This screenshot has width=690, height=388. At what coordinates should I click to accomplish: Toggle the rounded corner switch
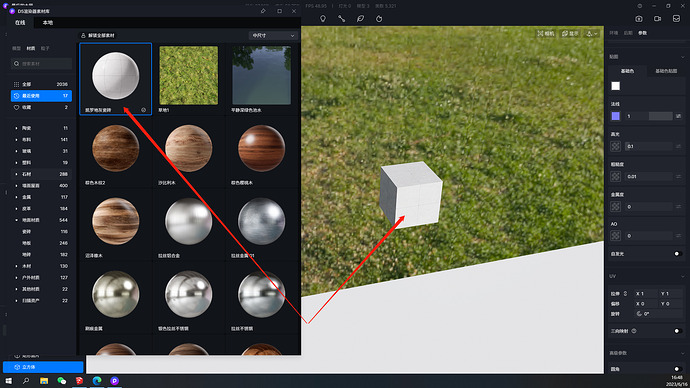678,369
